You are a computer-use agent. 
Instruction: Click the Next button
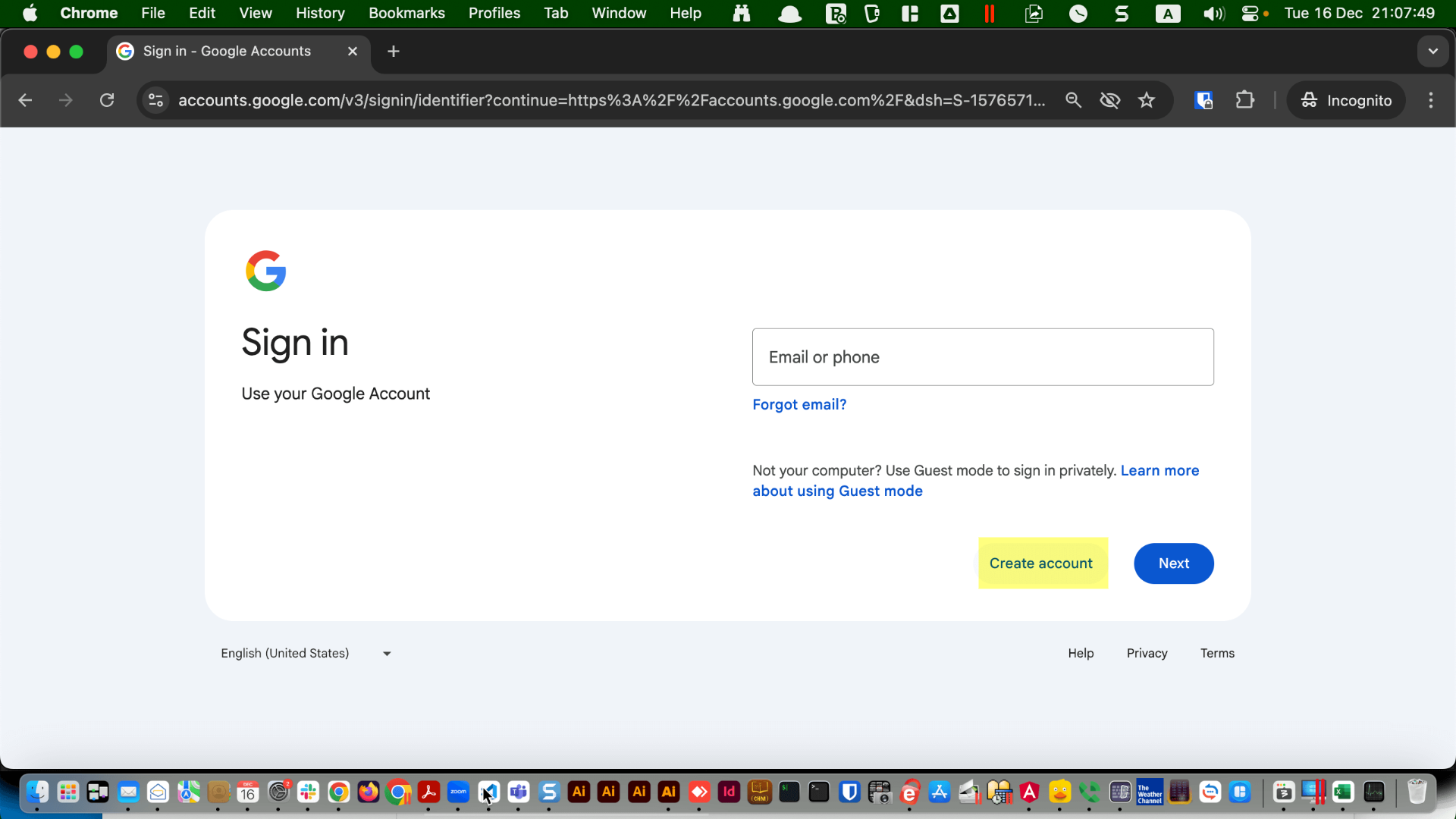[1173, 563]
